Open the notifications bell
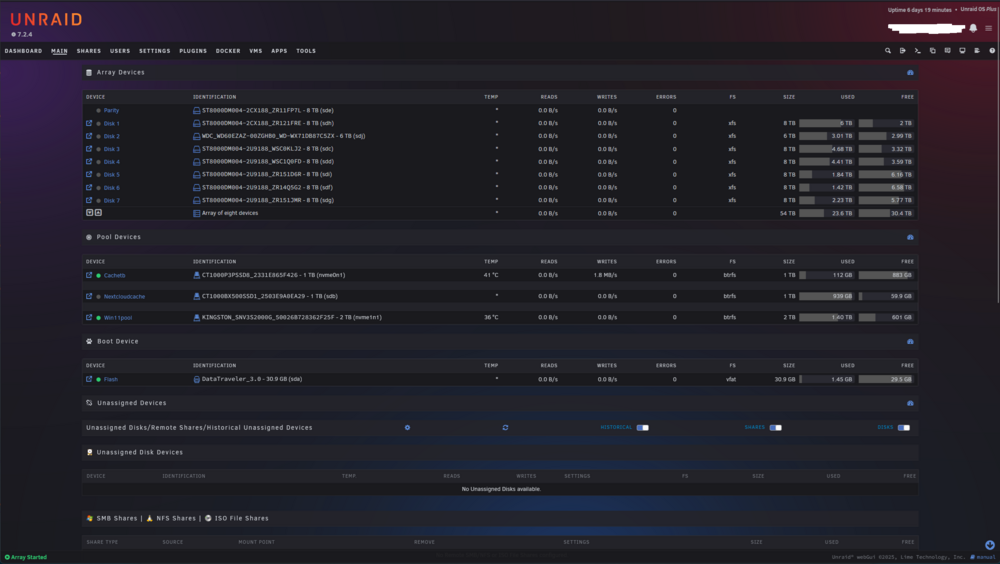 click(973, 28)
